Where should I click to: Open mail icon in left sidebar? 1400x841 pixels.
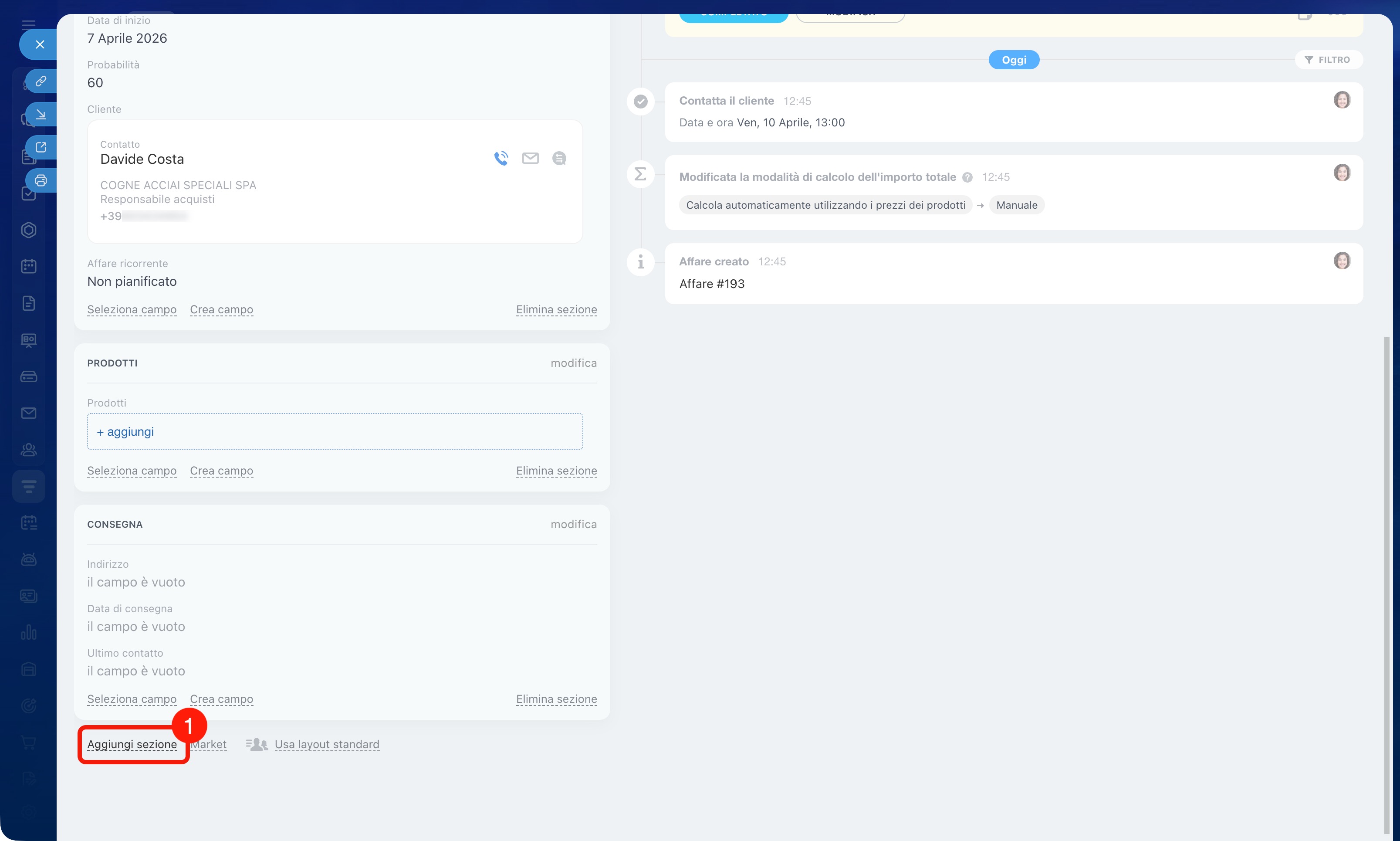[29, 413]
